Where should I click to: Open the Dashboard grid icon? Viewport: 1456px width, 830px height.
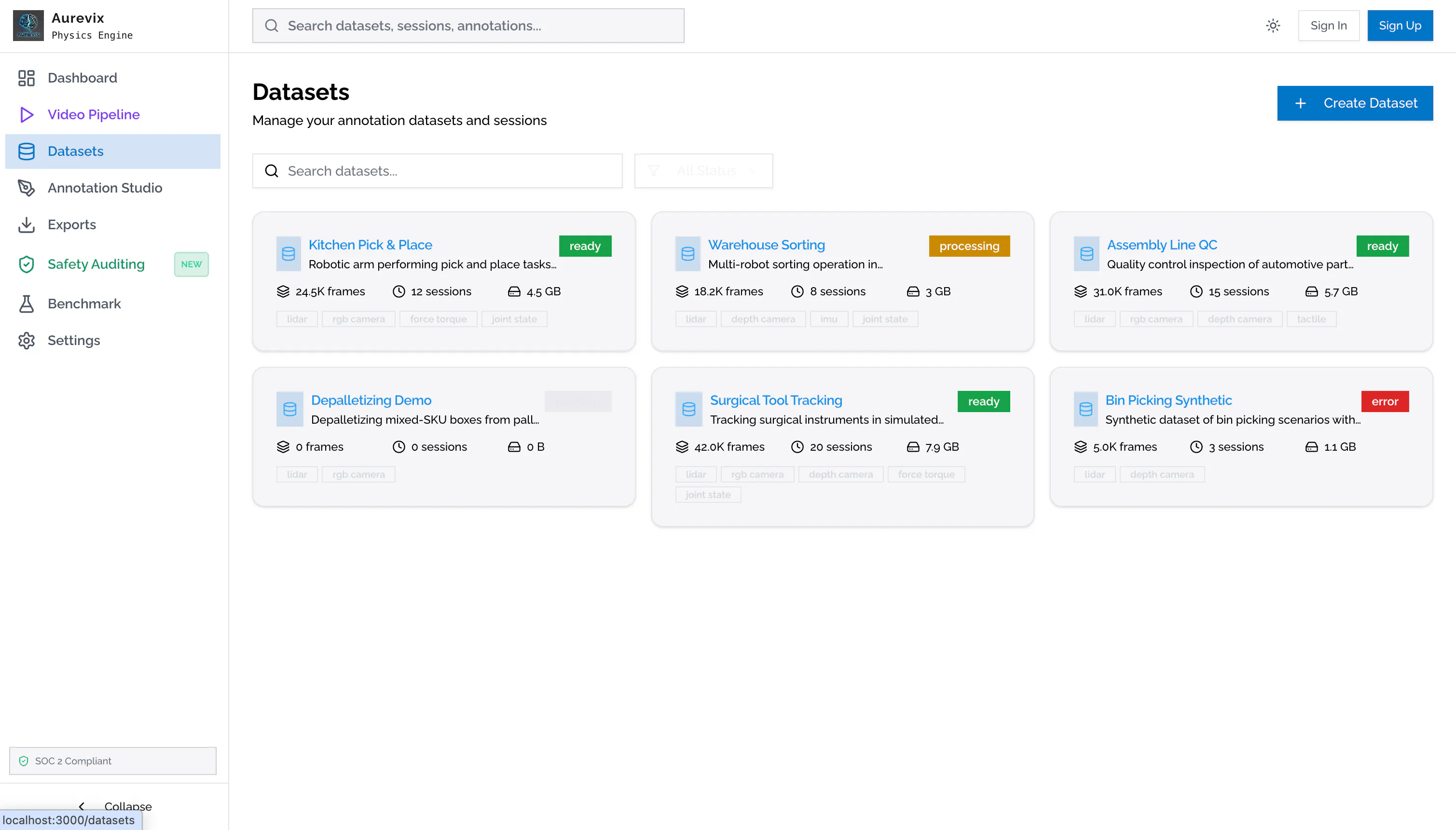[26, 78]
